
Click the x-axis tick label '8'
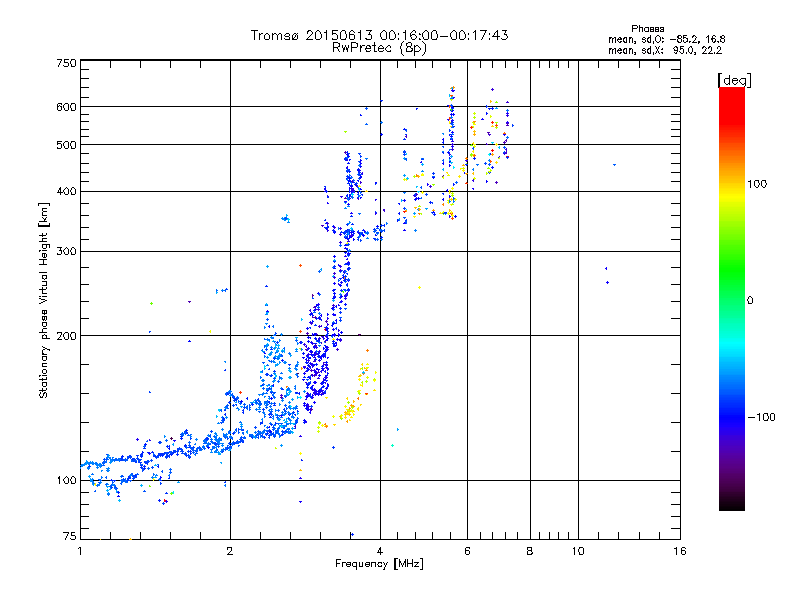click(530, 551)
